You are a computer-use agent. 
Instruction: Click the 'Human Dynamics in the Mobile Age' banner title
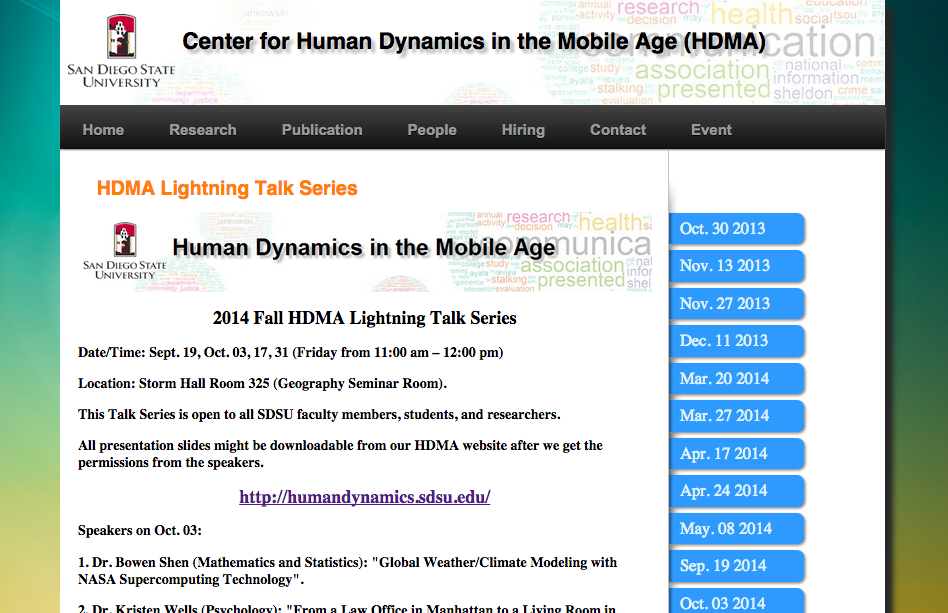tap(364, 248)
